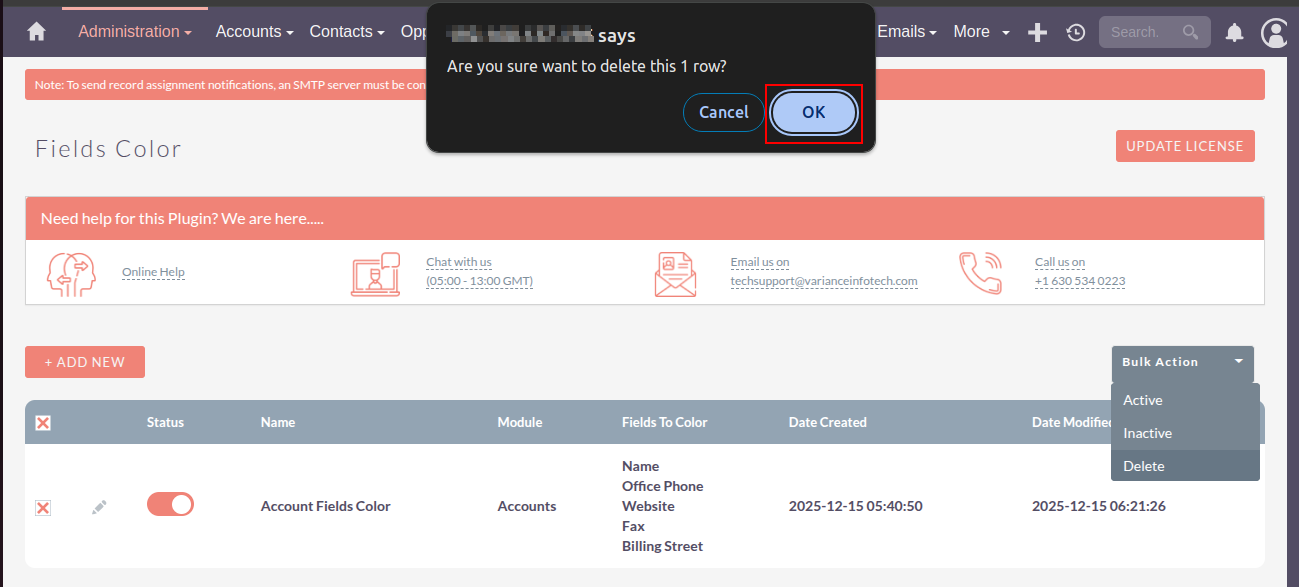Image resolution: width=1299 pixels, height=587 pixels.
Task: Expand the Bulk Action dropdown
Action: tap(1182, 362)
